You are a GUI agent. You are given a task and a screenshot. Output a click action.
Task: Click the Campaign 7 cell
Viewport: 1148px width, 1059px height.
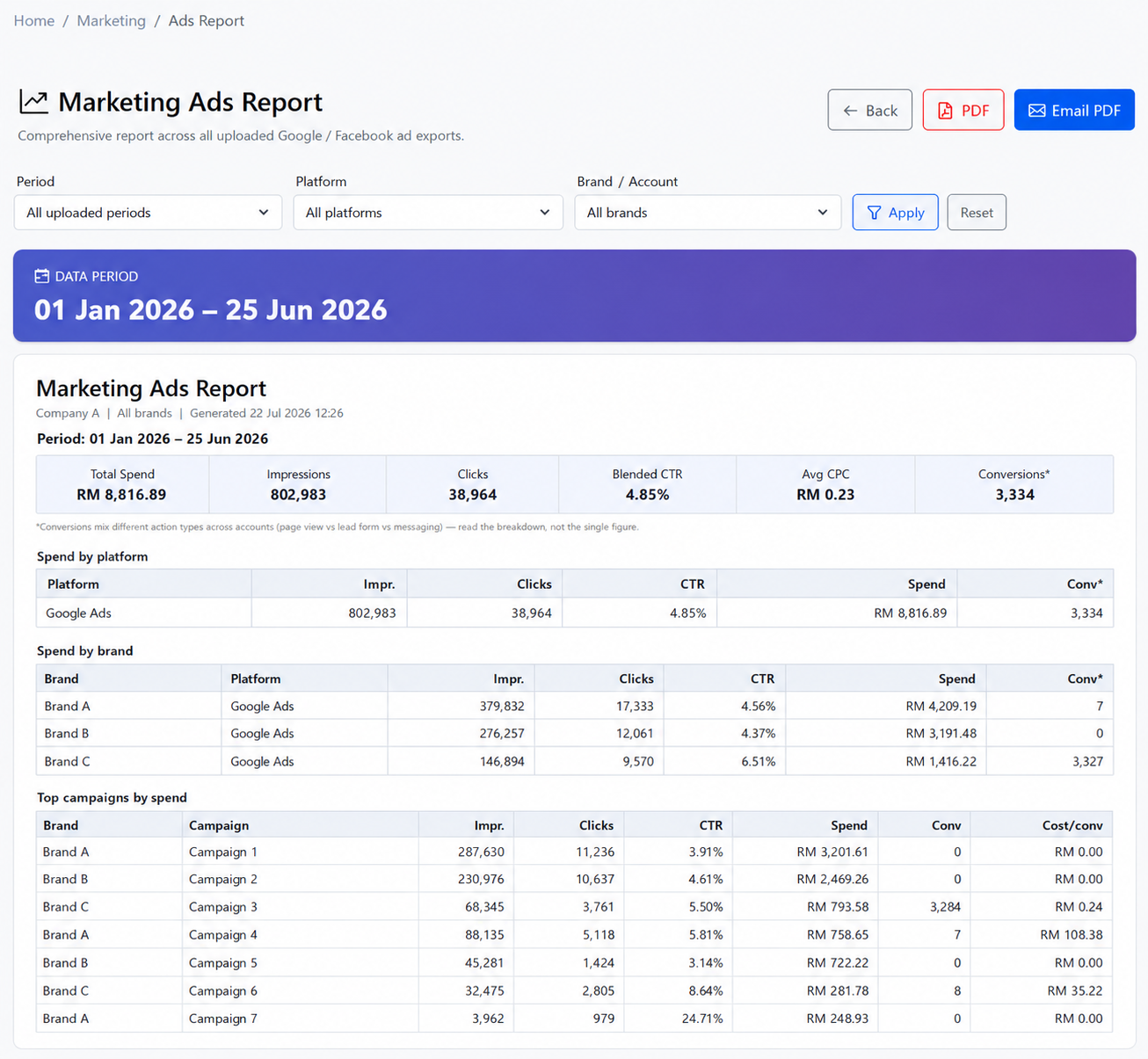[300, 1019]
